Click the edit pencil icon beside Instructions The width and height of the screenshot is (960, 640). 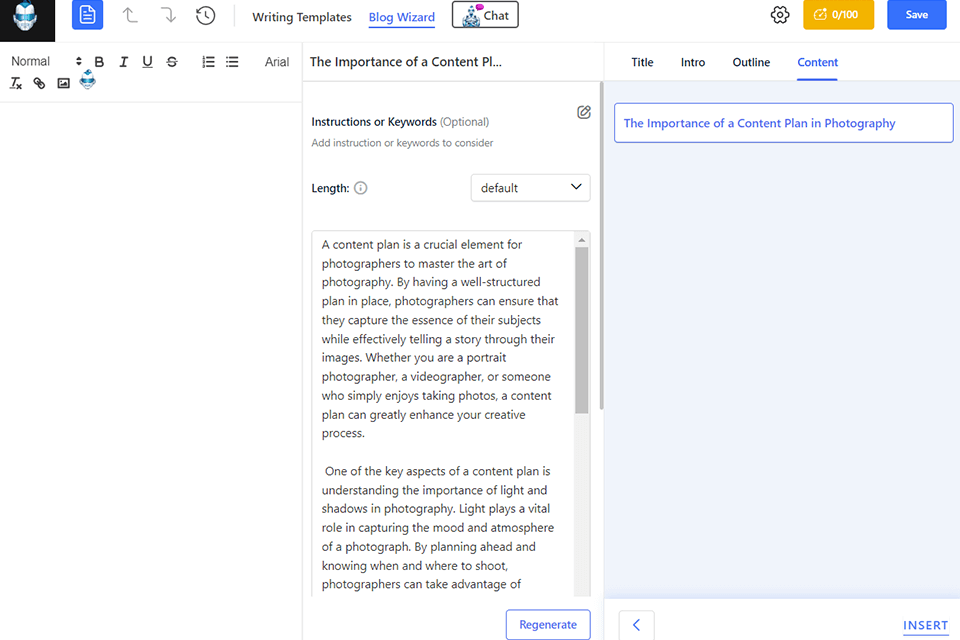pos(584,112)
